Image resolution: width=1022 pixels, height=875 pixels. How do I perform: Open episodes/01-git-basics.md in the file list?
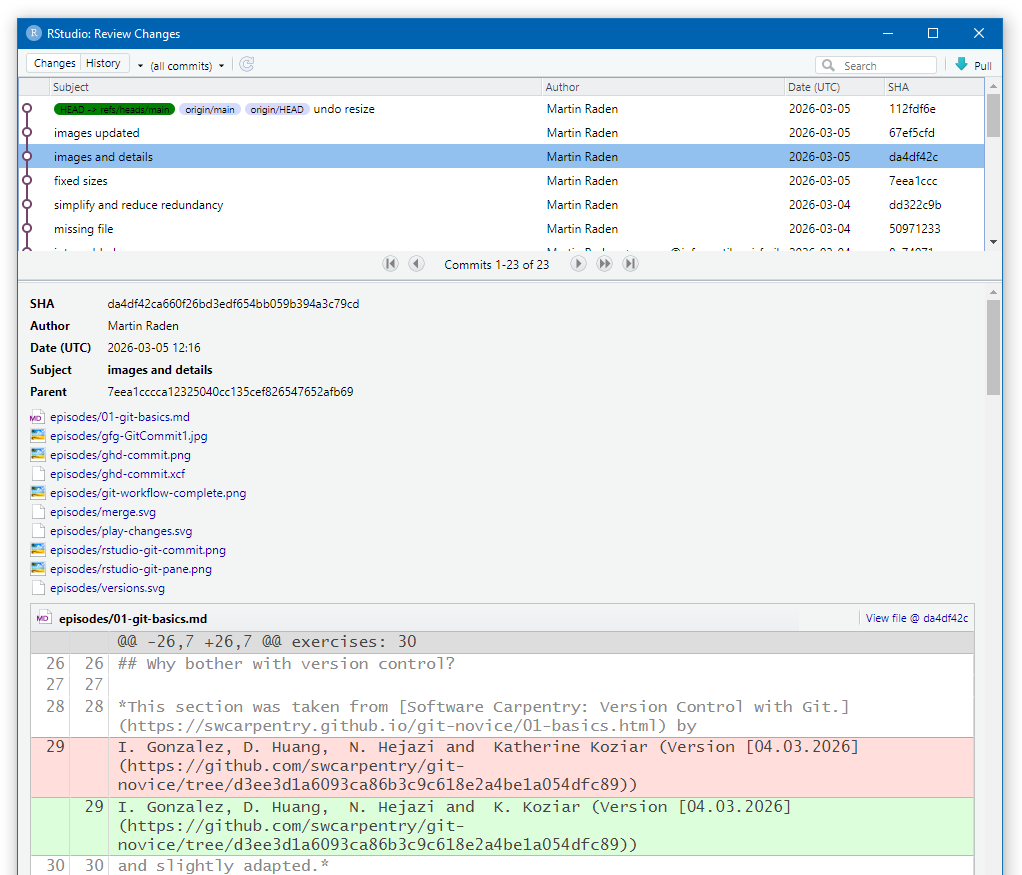(x=119, y=417)
